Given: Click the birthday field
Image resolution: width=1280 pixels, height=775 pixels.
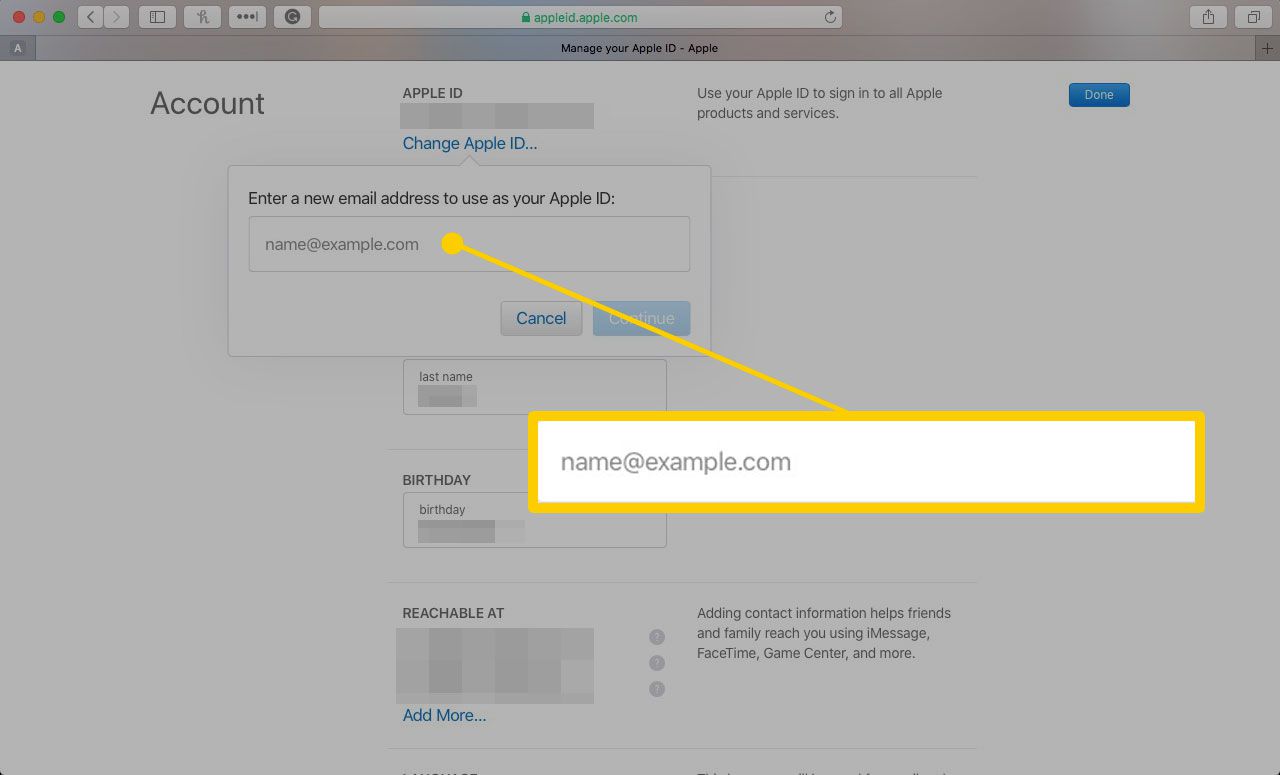Looking at the screenshot, I should click(x=534, y=520).
